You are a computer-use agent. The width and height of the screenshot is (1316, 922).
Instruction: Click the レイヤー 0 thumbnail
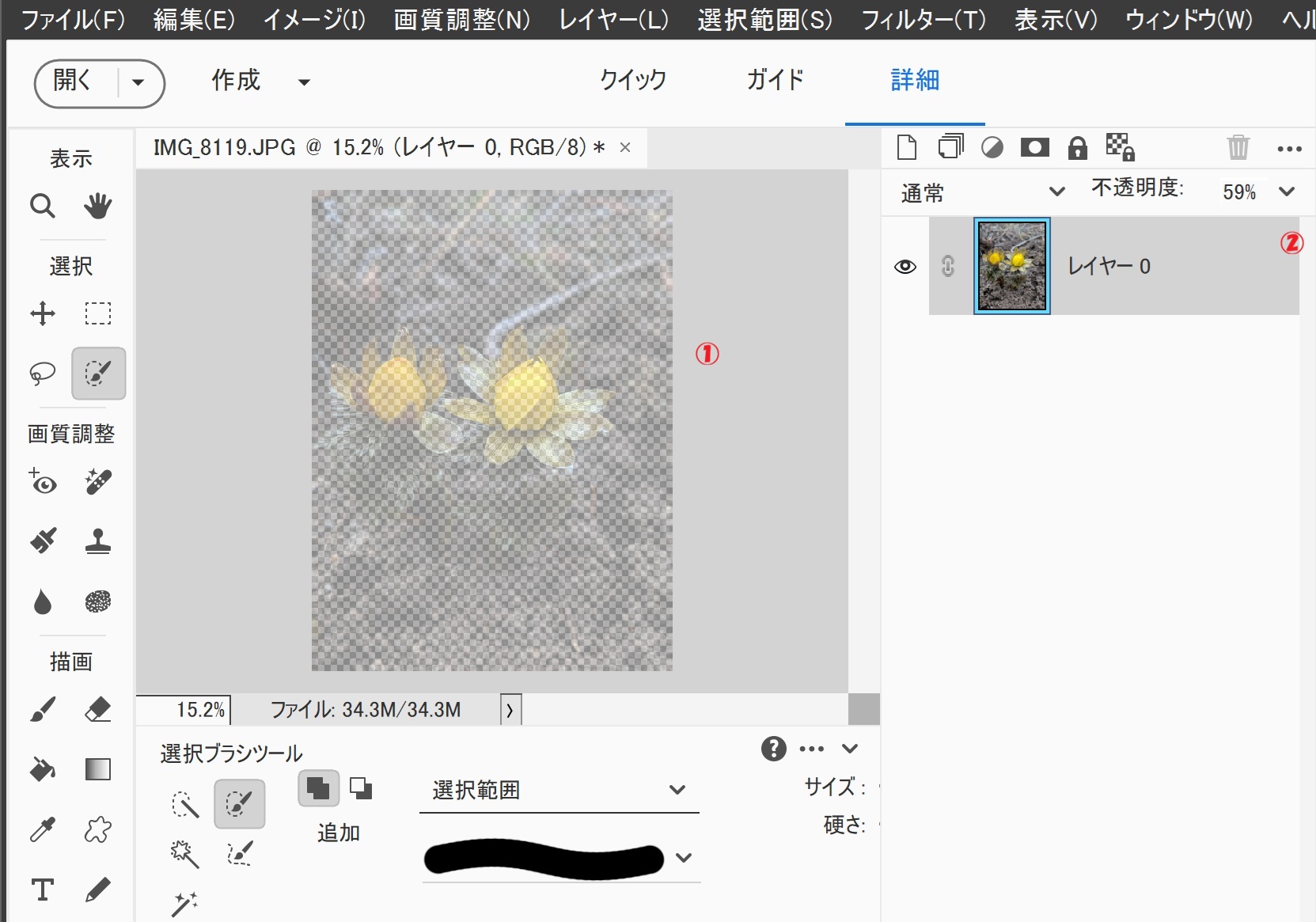coord(1011,266)
